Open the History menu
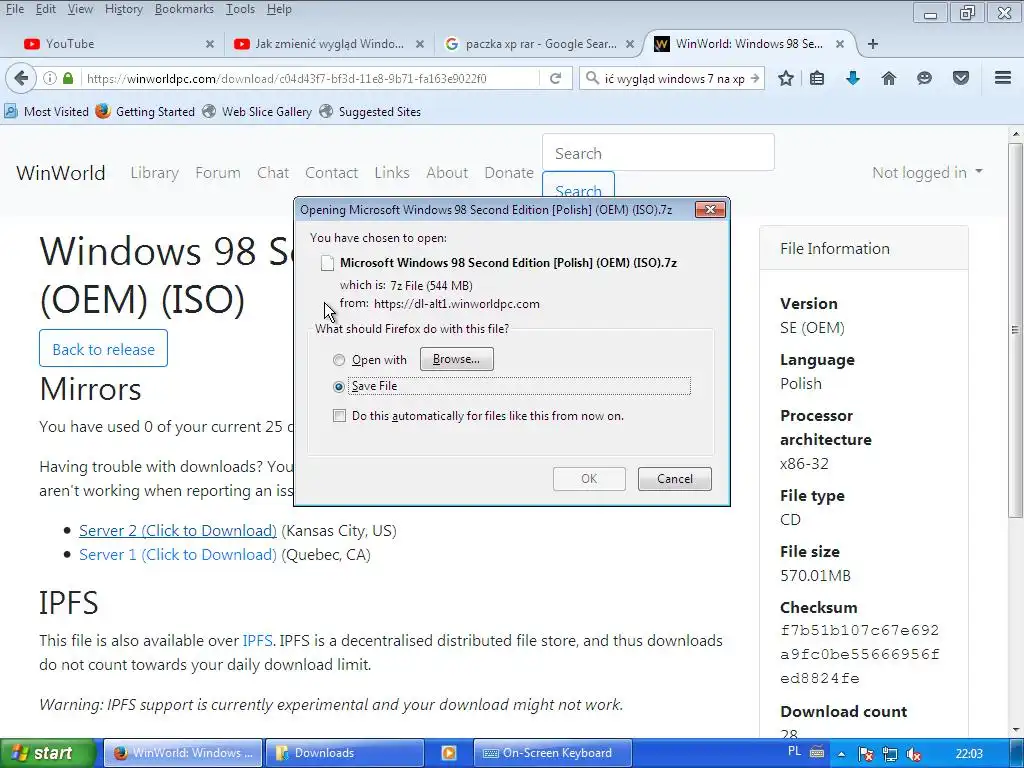The width and height of the screenshot is (1024, 768). click(123, 9)
